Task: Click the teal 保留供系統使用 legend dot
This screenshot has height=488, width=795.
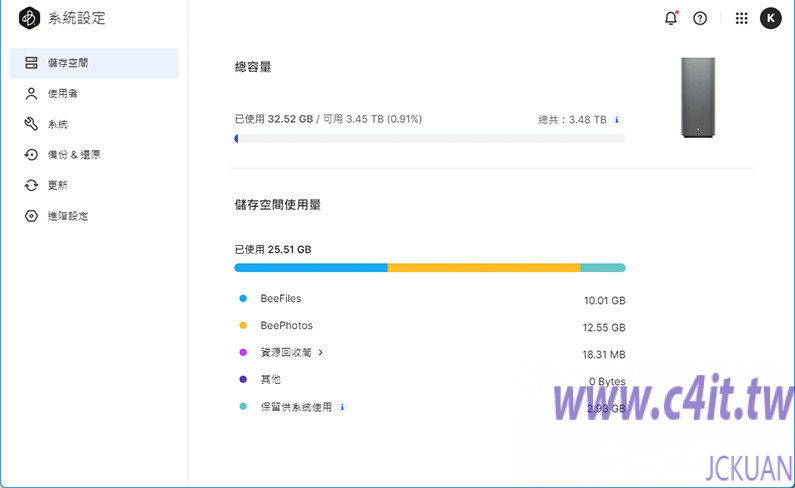Action: click(243, 407)
